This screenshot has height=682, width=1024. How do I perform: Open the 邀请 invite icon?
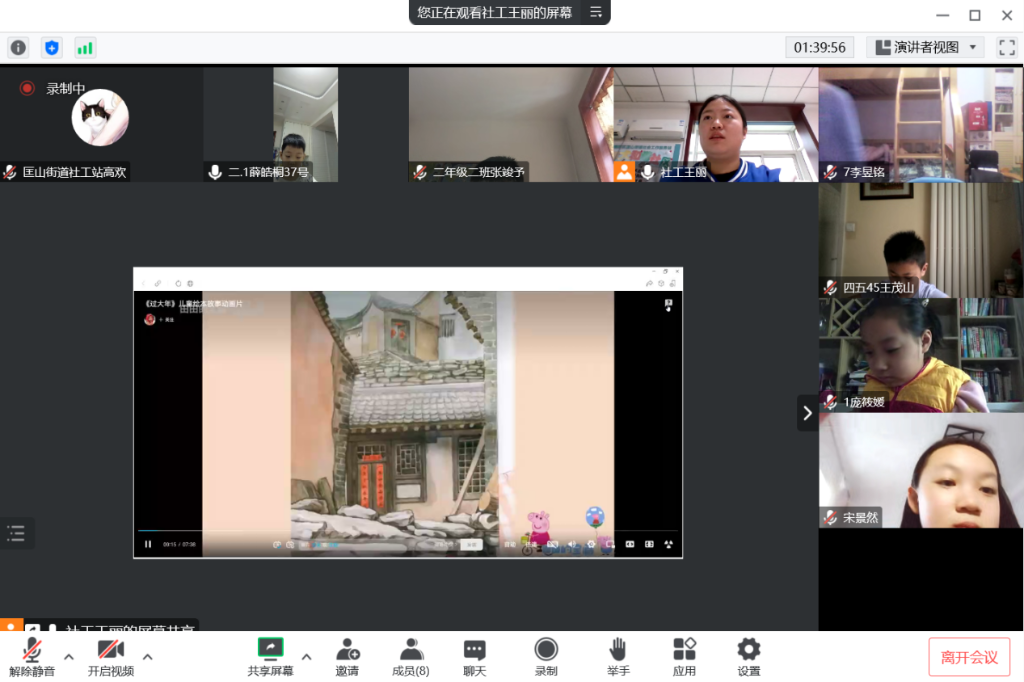click(347, 656)
